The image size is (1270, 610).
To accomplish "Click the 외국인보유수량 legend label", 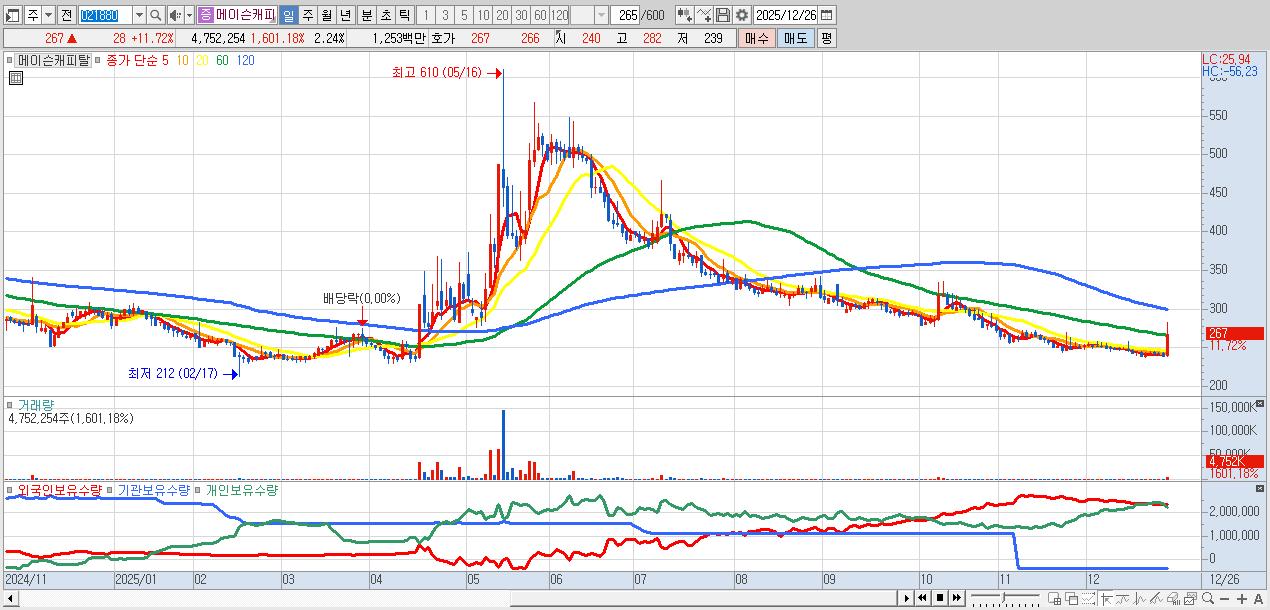I will 60,490.
